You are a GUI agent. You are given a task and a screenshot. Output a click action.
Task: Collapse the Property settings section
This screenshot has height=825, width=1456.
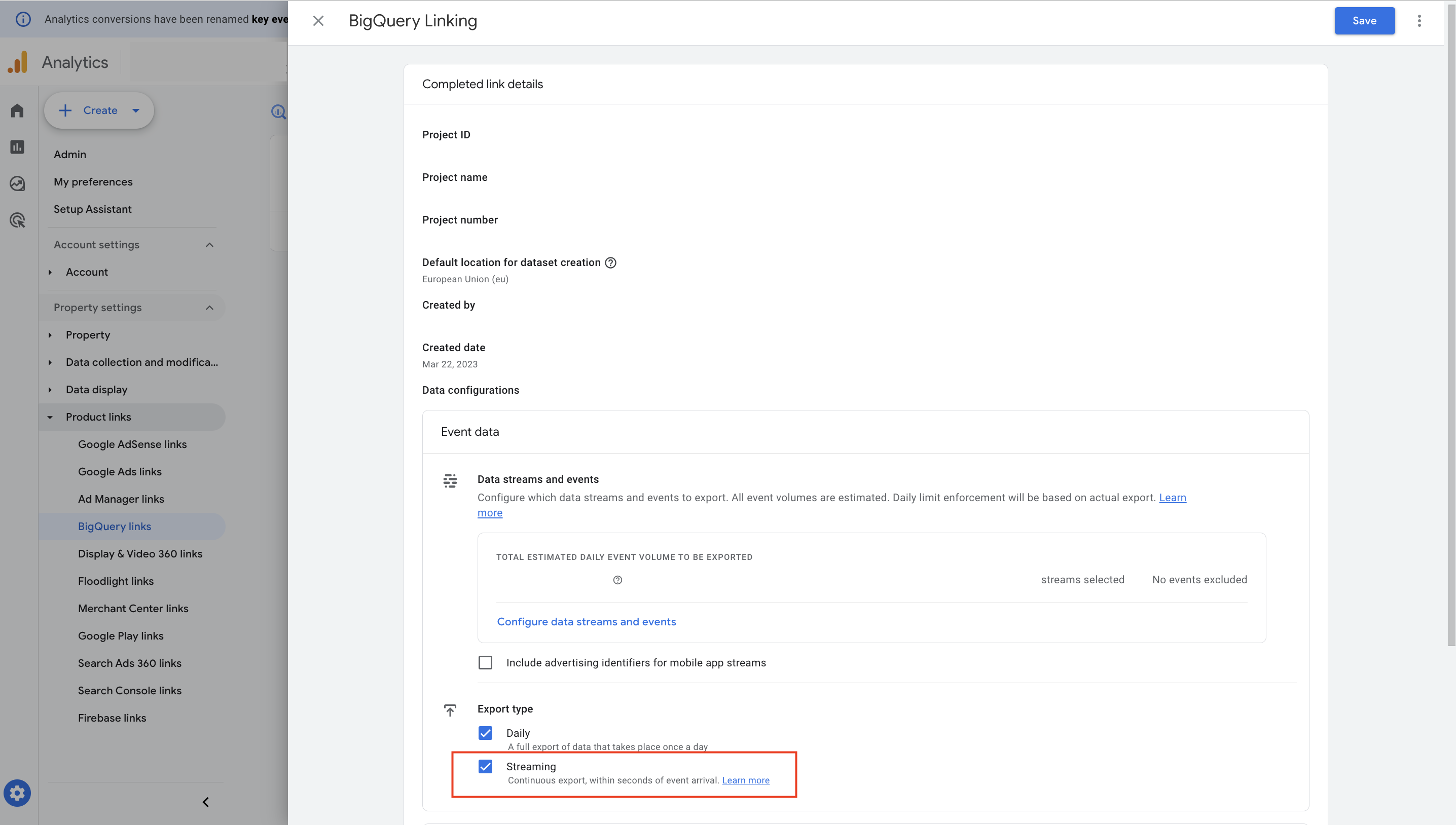(209, 308)
